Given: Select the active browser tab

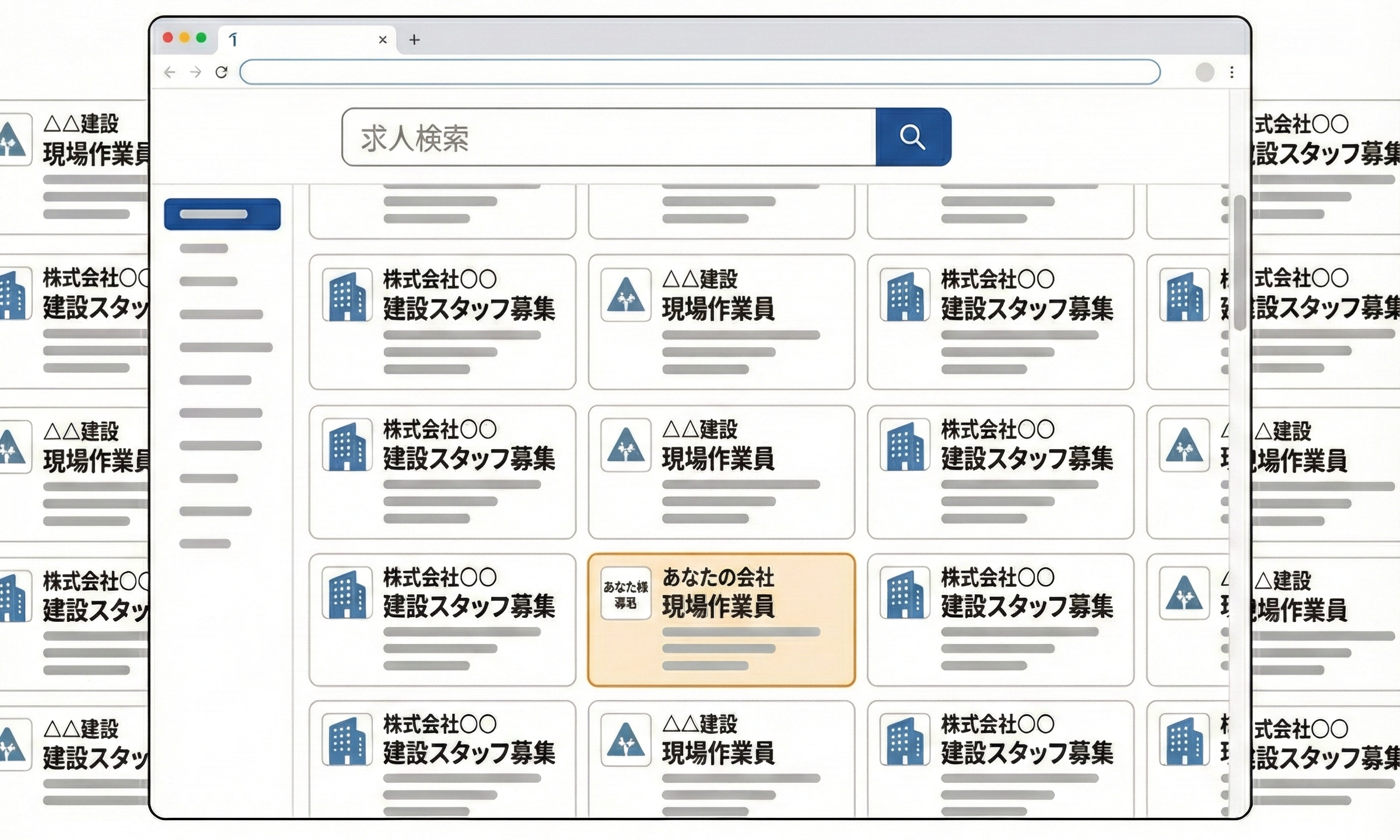Looking at the screenshot, I should (303, 40).
